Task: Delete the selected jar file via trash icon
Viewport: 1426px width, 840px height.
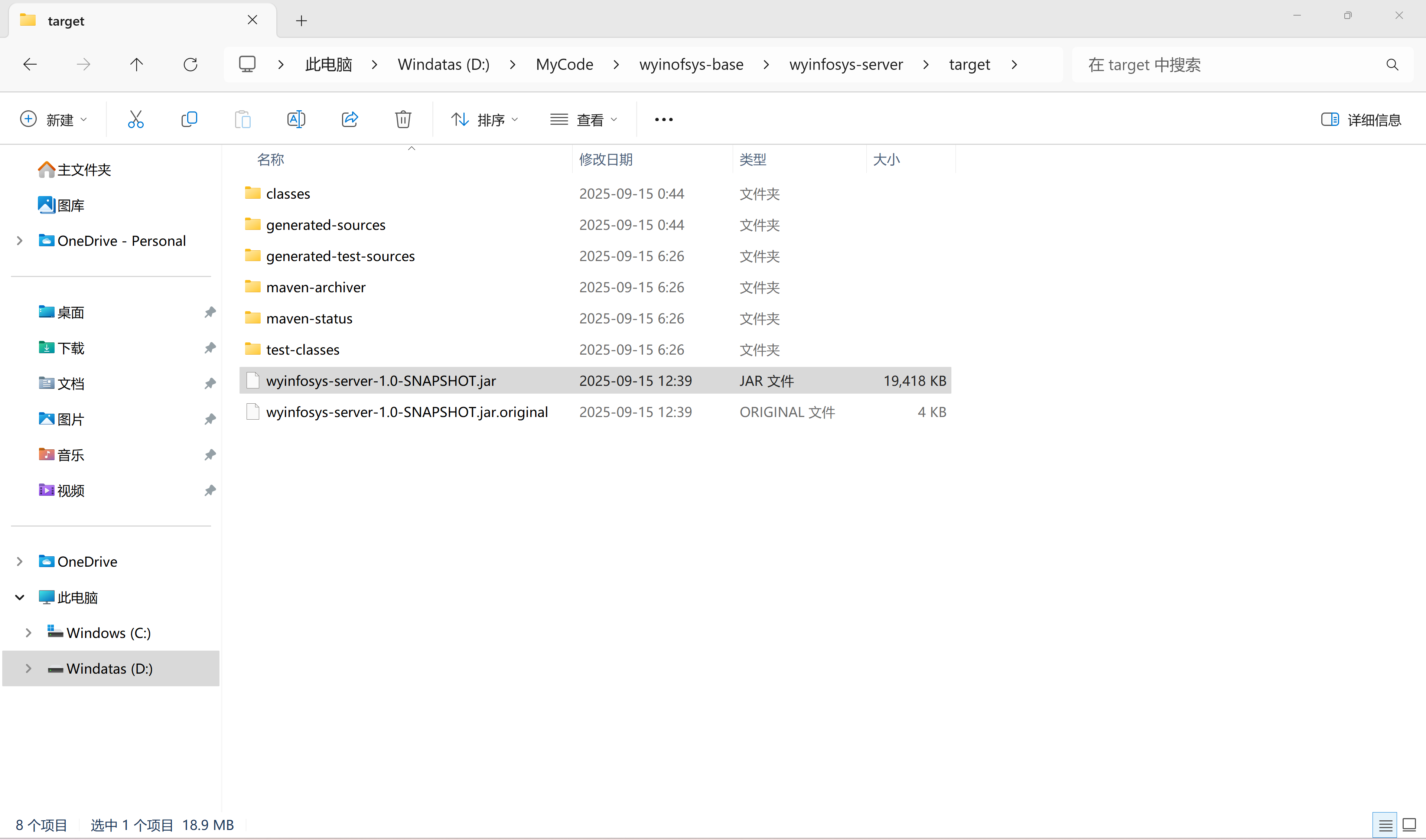Action: [403, 119]
